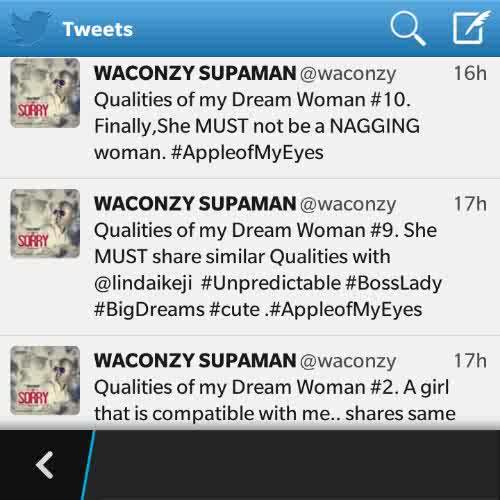Click @waconzy handle on second tweet
This screenshot has height=500, width=500.
tap(348, 204)
